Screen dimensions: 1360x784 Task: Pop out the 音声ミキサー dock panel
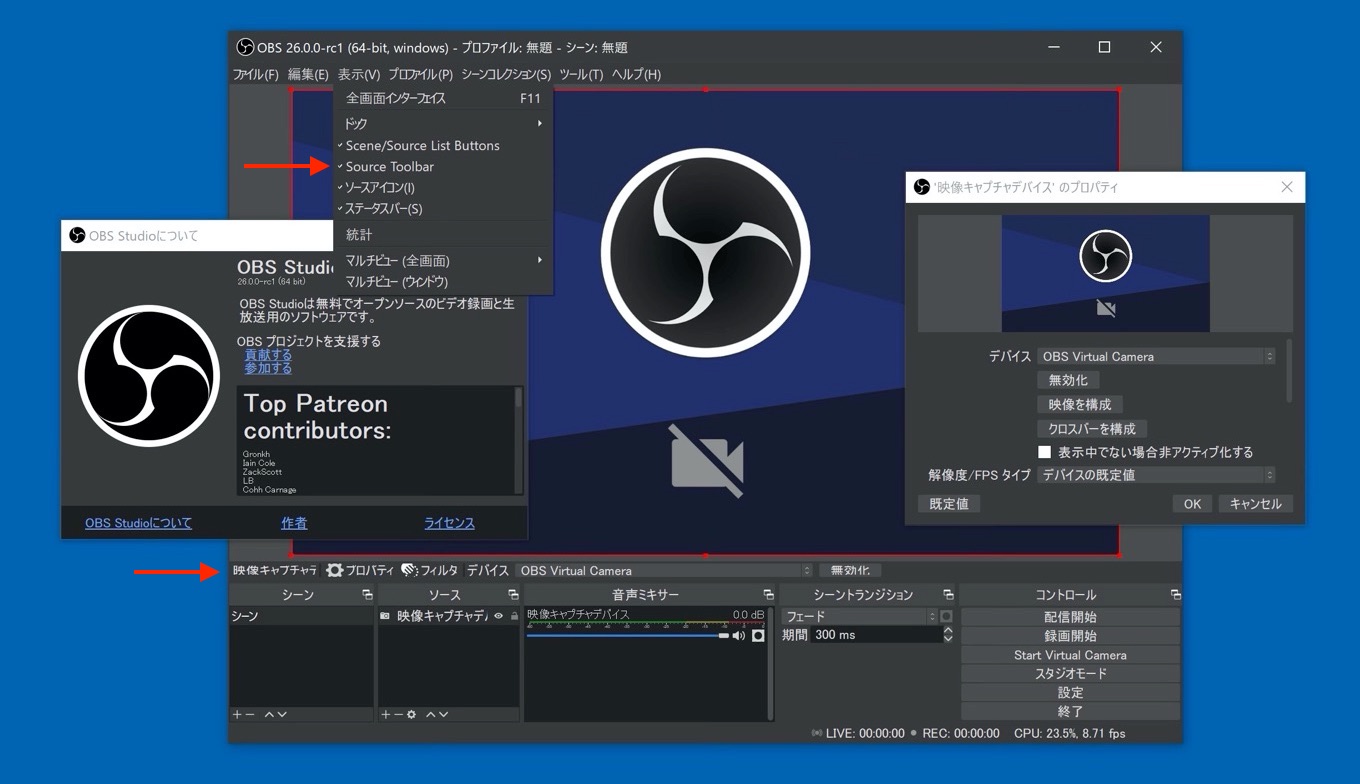(x=768, y=595)
